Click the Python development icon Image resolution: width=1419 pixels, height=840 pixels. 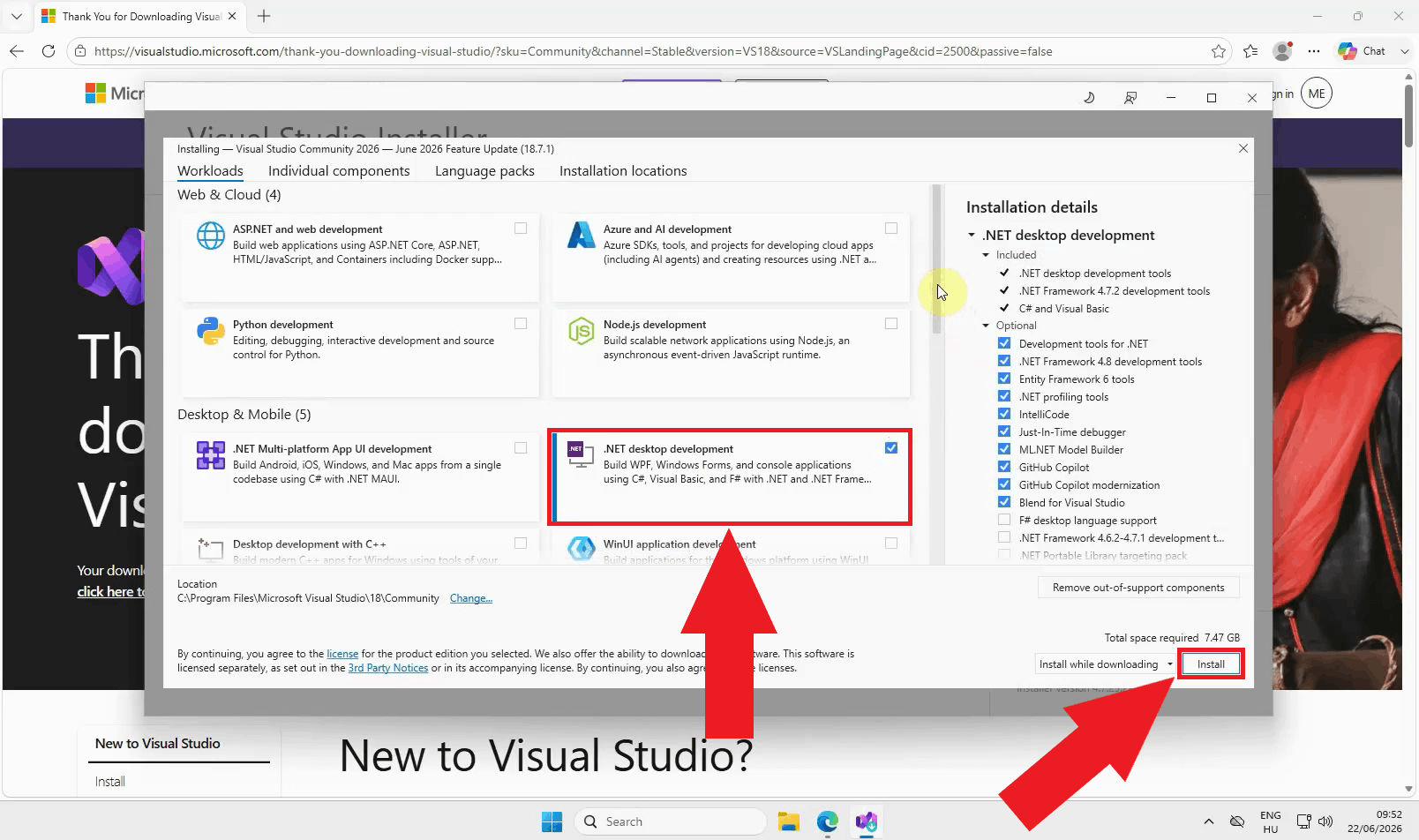210,331
